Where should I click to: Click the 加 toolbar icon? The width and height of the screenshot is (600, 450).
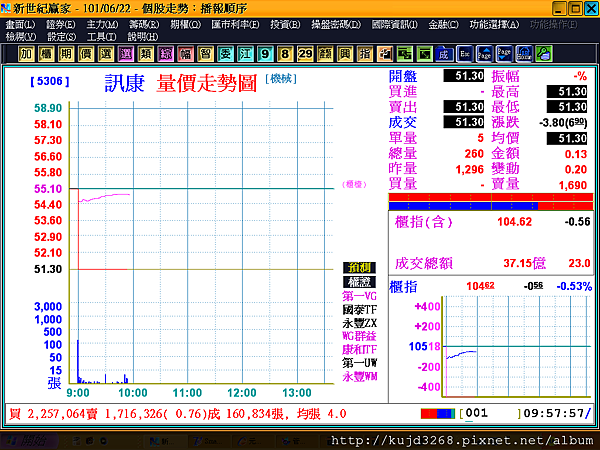click(x=24, y=52)
